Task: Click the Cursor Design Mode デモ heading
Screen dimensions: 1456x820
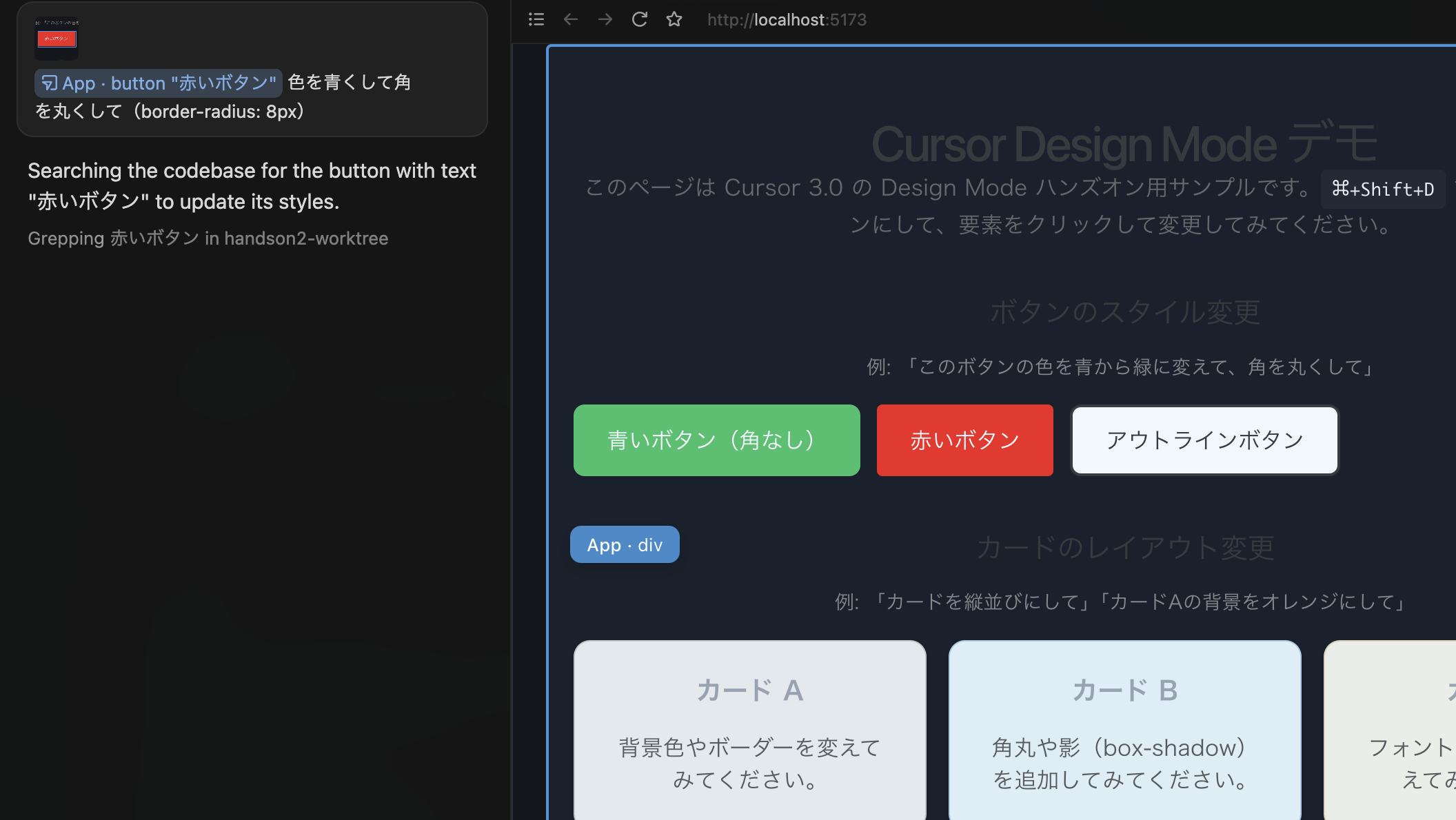Action: click(x=1124, y=143)
